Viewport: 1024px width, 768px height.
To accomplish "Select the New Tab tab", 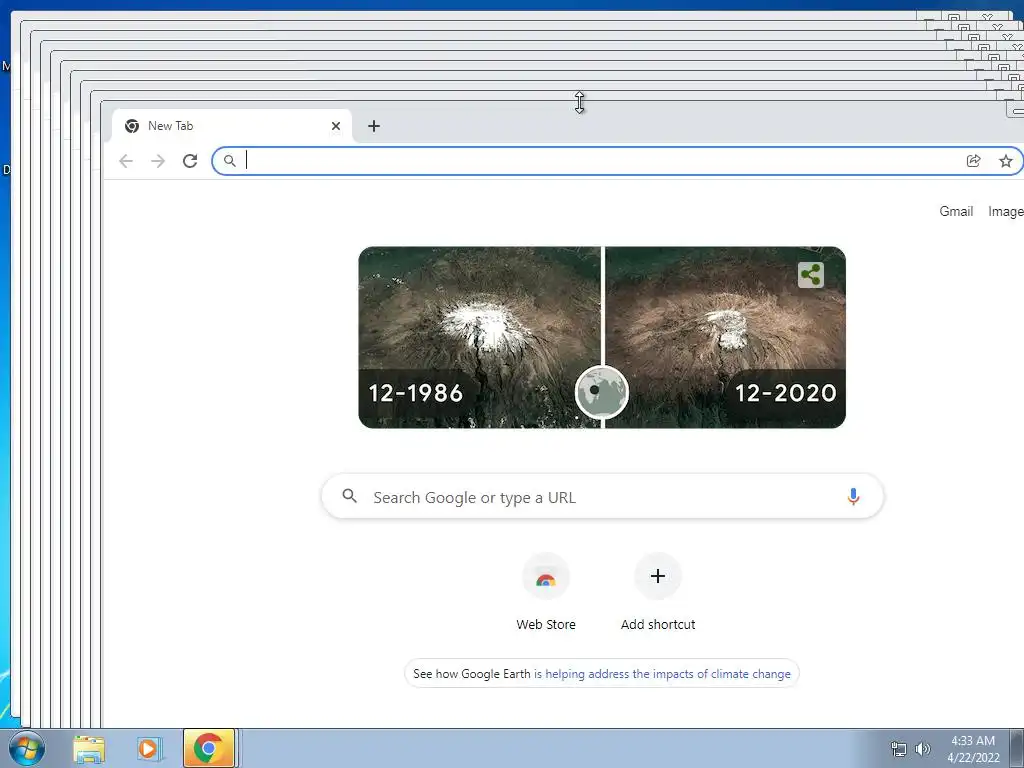I will click(x=232, y=126).
